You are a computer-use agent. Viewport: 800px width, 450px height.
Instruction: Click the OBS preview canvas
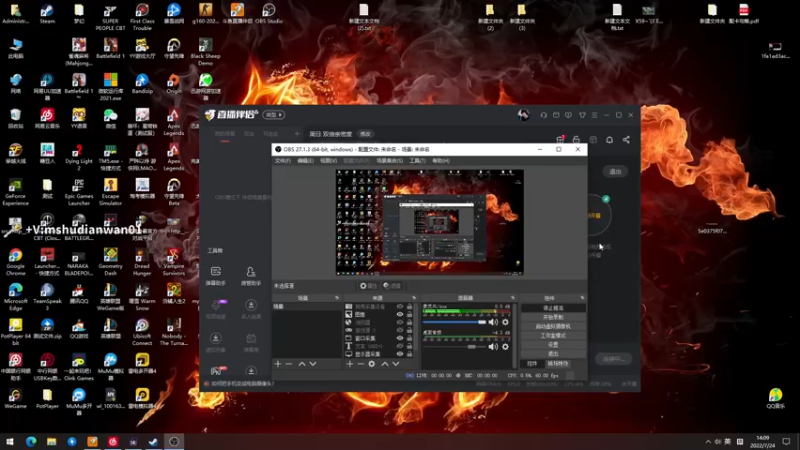point(430,222)
